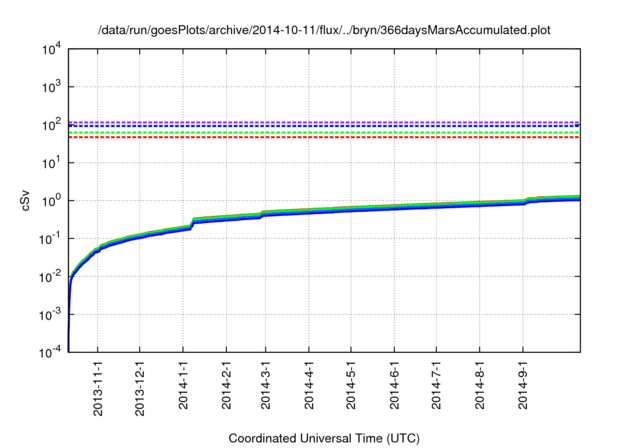Click the 10^-3 y-axis tick label
640x448 pixels.
(x=50, y=315)
